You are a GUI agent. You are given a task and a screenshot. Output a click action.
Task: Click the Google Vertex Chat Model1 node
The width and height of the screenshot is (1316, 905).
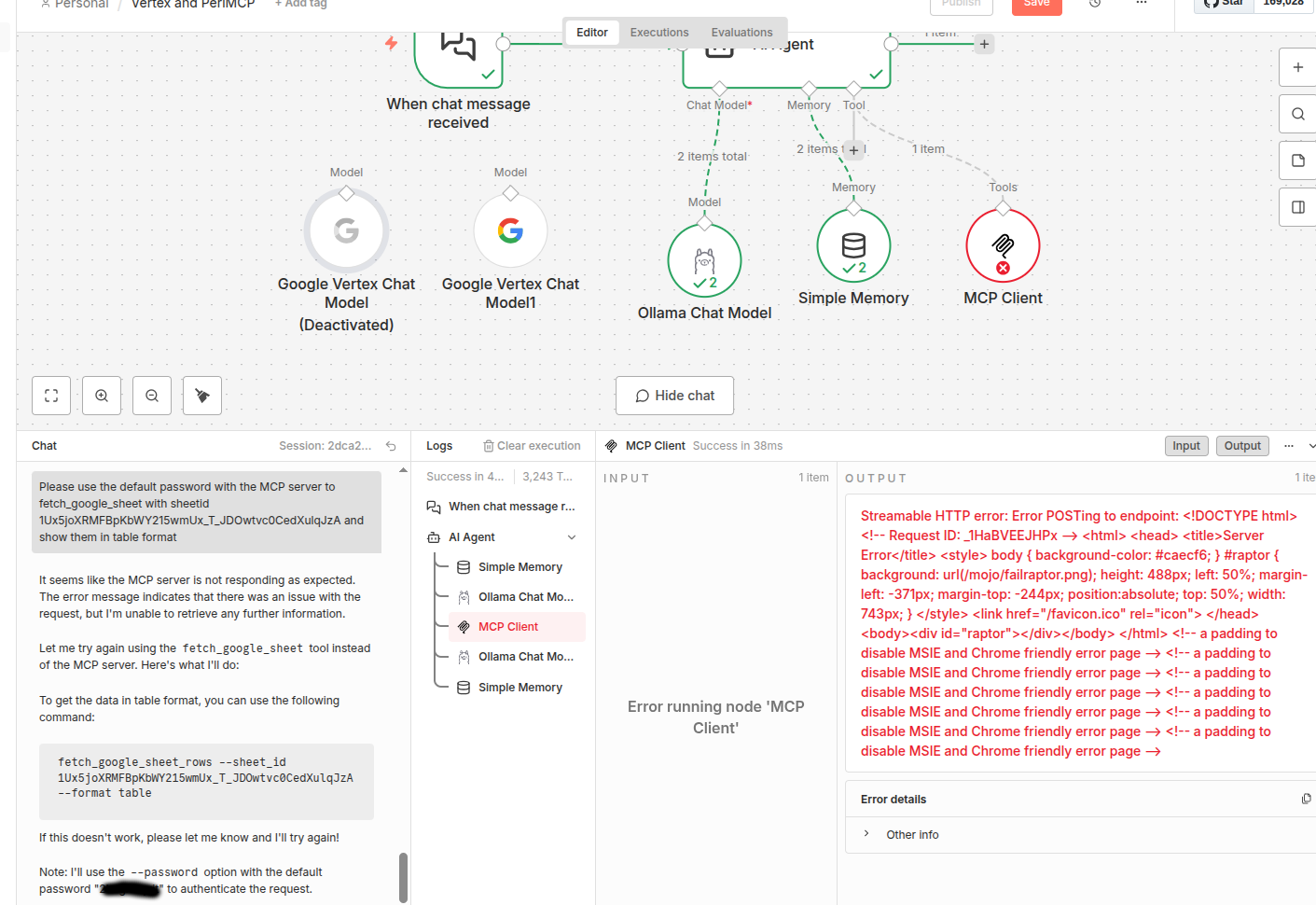(510, 230)
